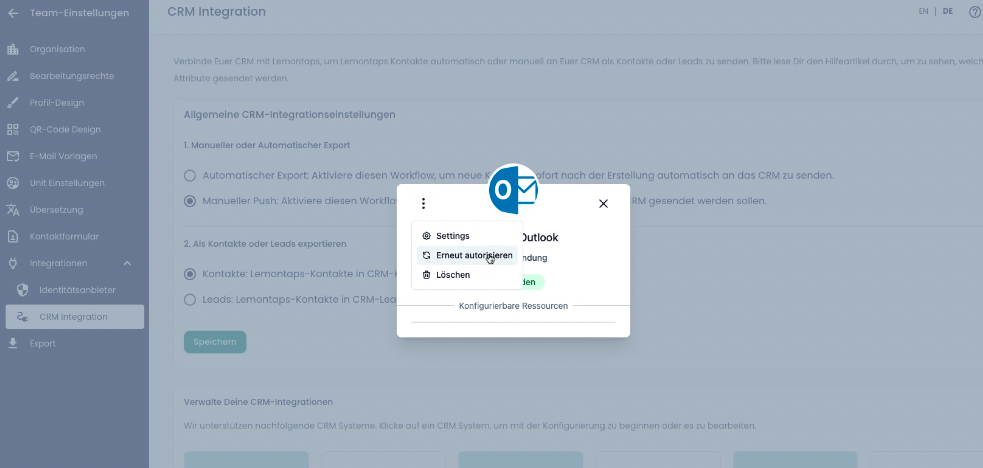This screenshot has width=983, height=468.
Task: Select the Kontakte export radio button
Action: pyautogui.click(x=190, y=274)
